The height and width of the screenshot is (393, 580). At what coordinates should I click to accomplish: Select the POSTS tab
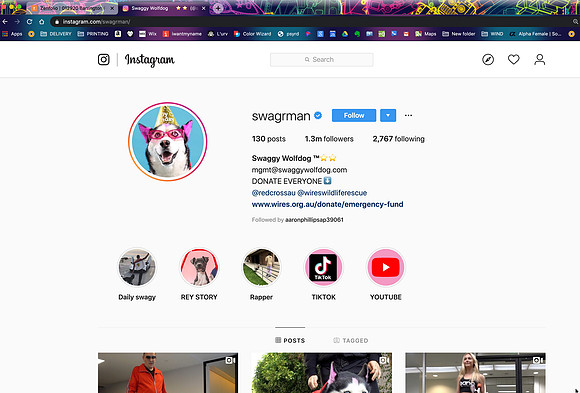point(290,340)
